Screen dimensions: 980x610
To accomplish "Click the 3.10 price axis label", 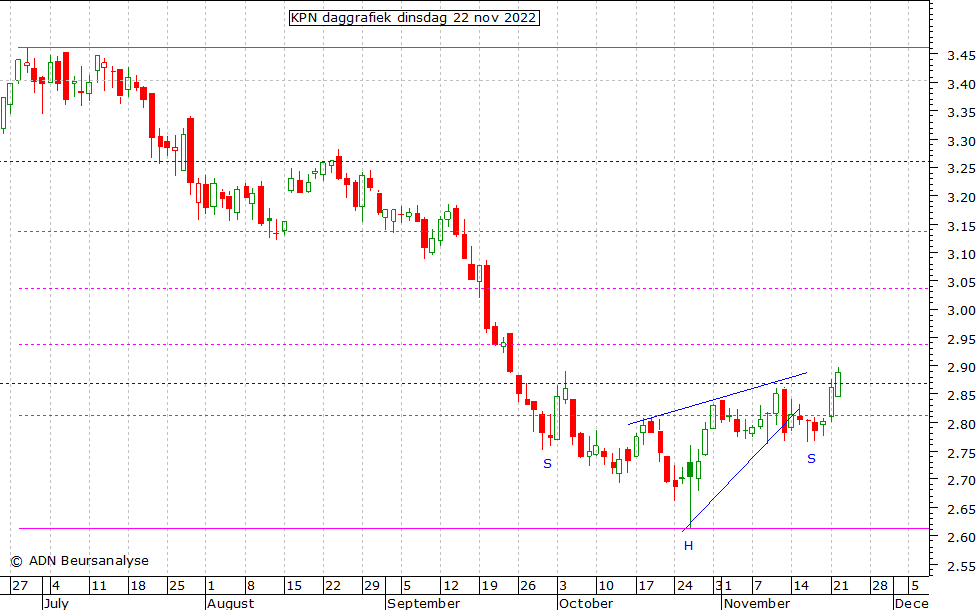I will [961, 254].
